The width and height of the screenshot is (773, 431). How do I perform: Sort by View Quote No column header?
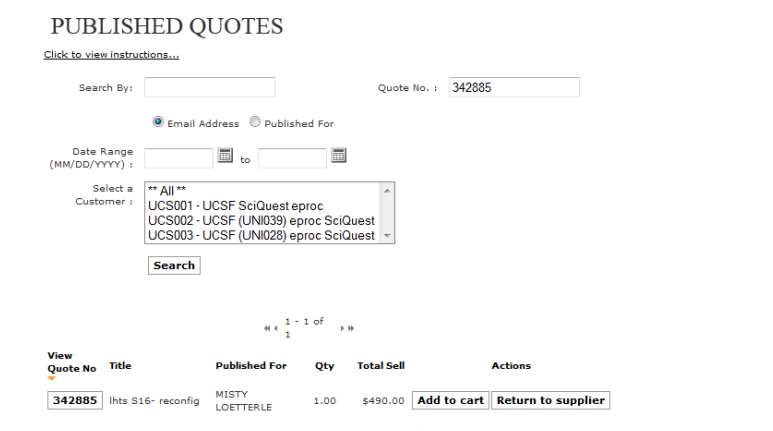(x=71, y=362)
